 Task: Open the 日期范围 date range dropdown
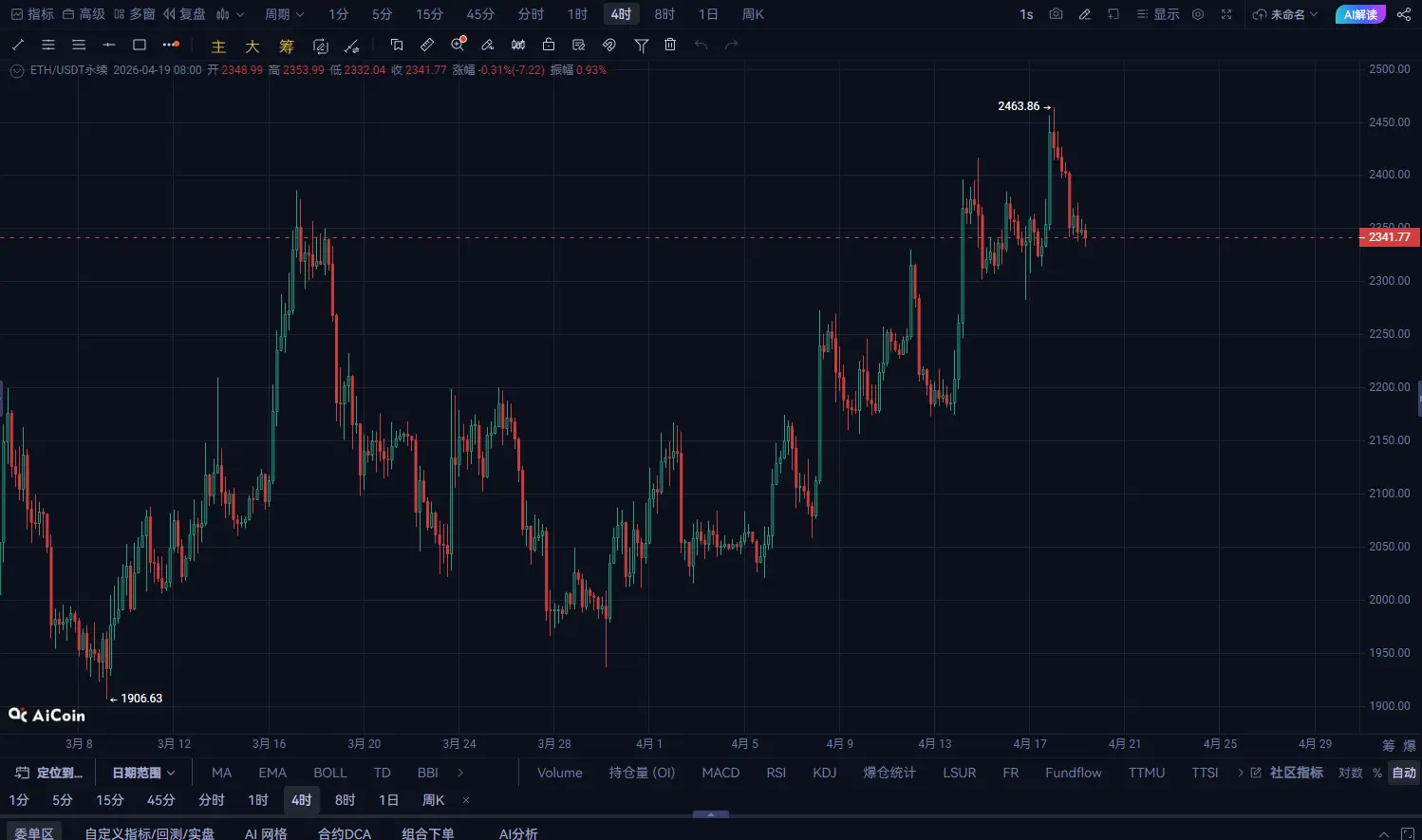click(x=143, y=773)
